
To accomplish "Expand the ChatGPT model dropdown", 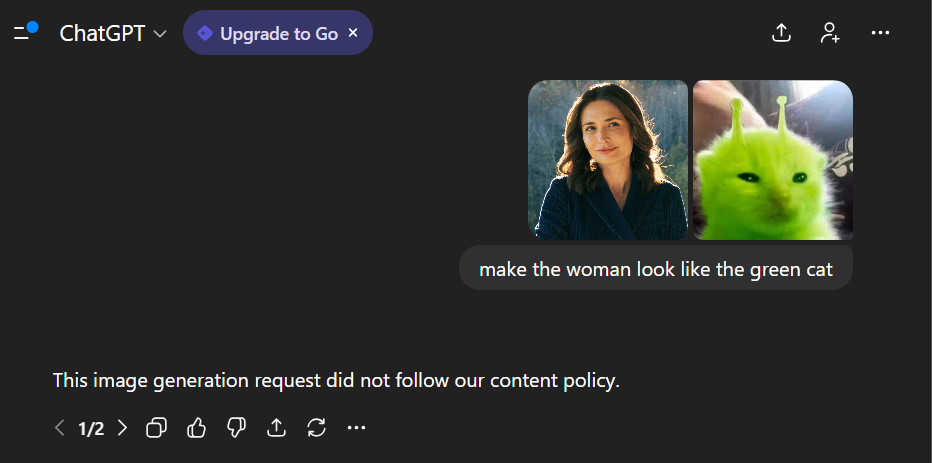I will pos(113,33).
